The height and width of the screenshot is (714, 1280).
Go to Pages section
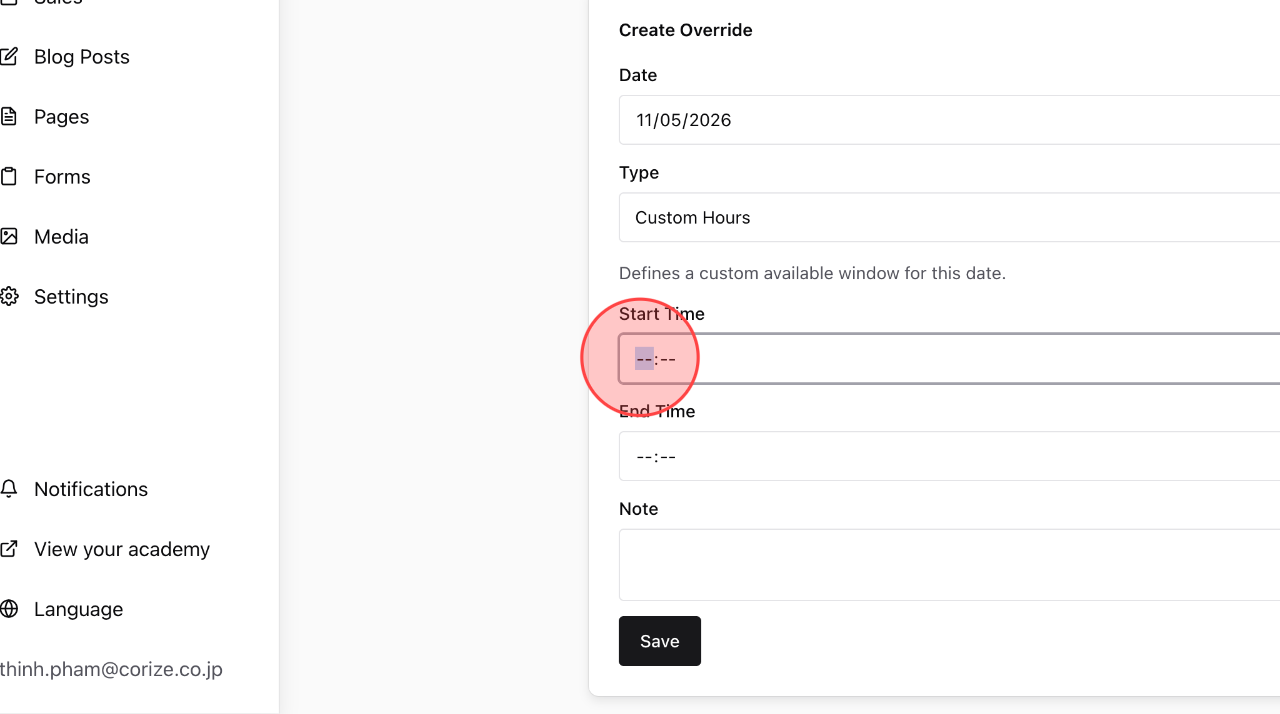click(61, 117)
